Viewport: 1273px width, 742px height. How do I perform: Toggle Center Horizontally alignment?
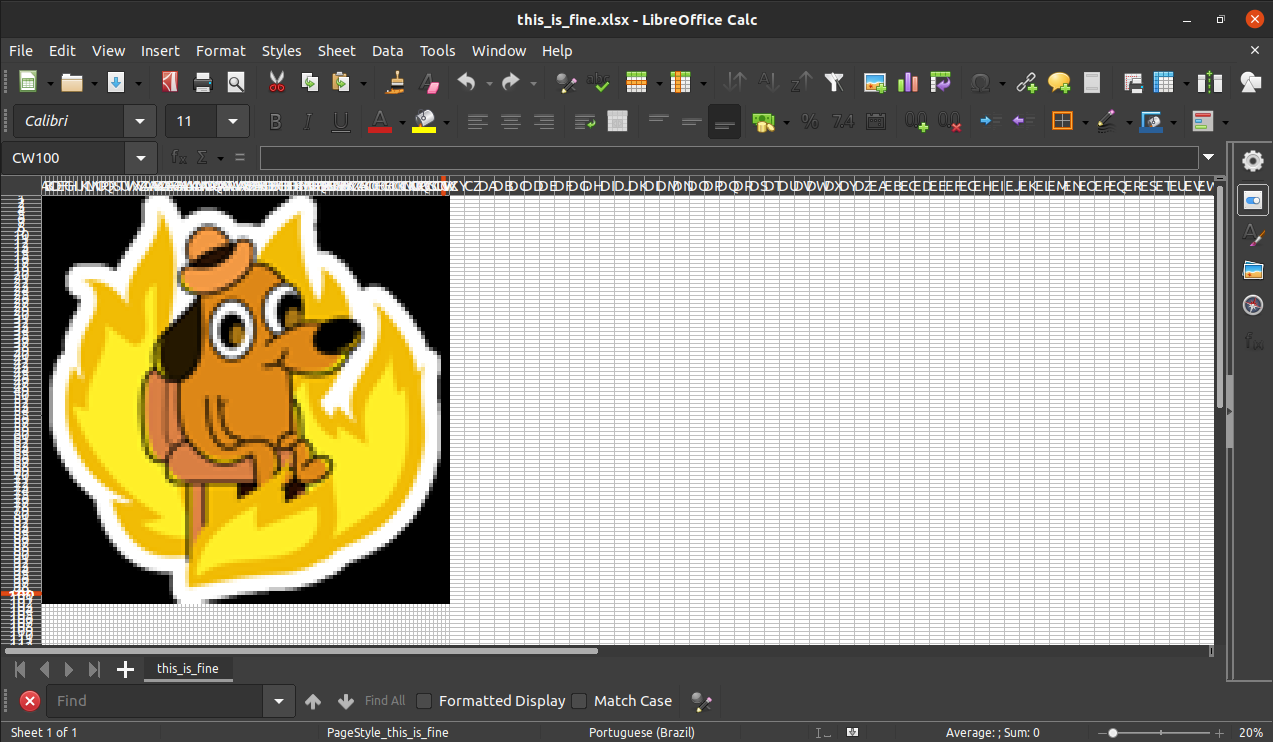511,121
